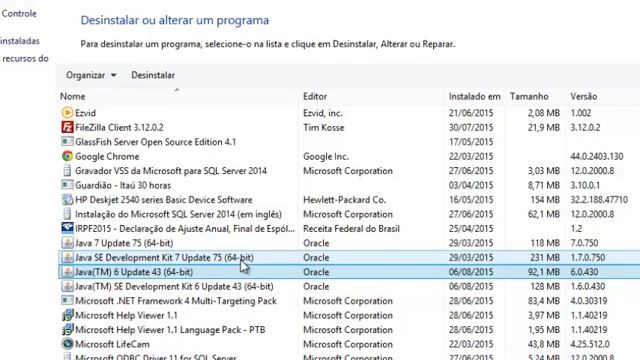Select Java SE Development Kit 7 Update 75
The width and height of the screenshot is (640, 360).
click(164, 258)
